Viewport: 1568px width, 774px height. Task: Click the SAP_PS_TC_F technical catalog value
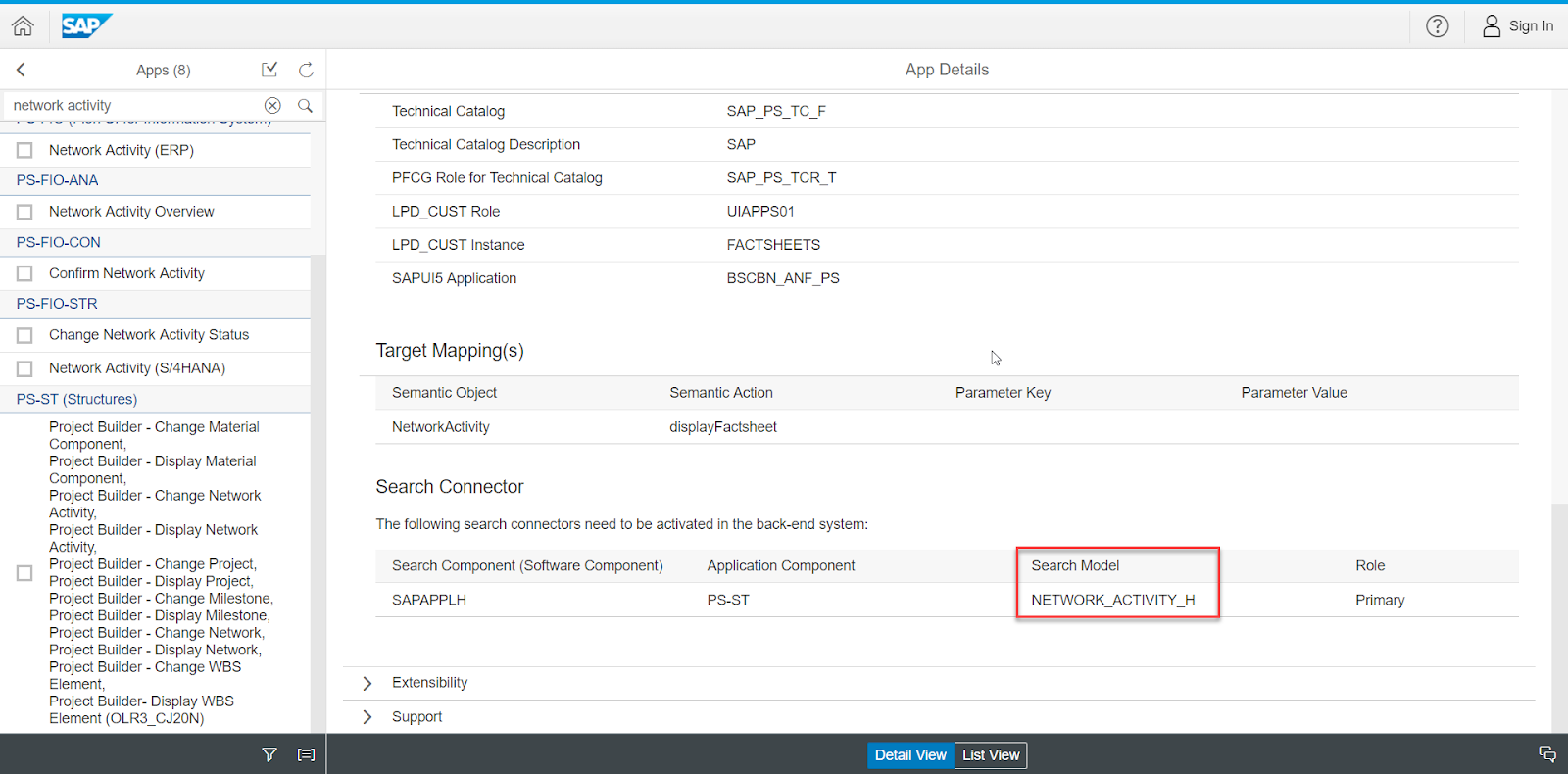(x=776, y=111)
